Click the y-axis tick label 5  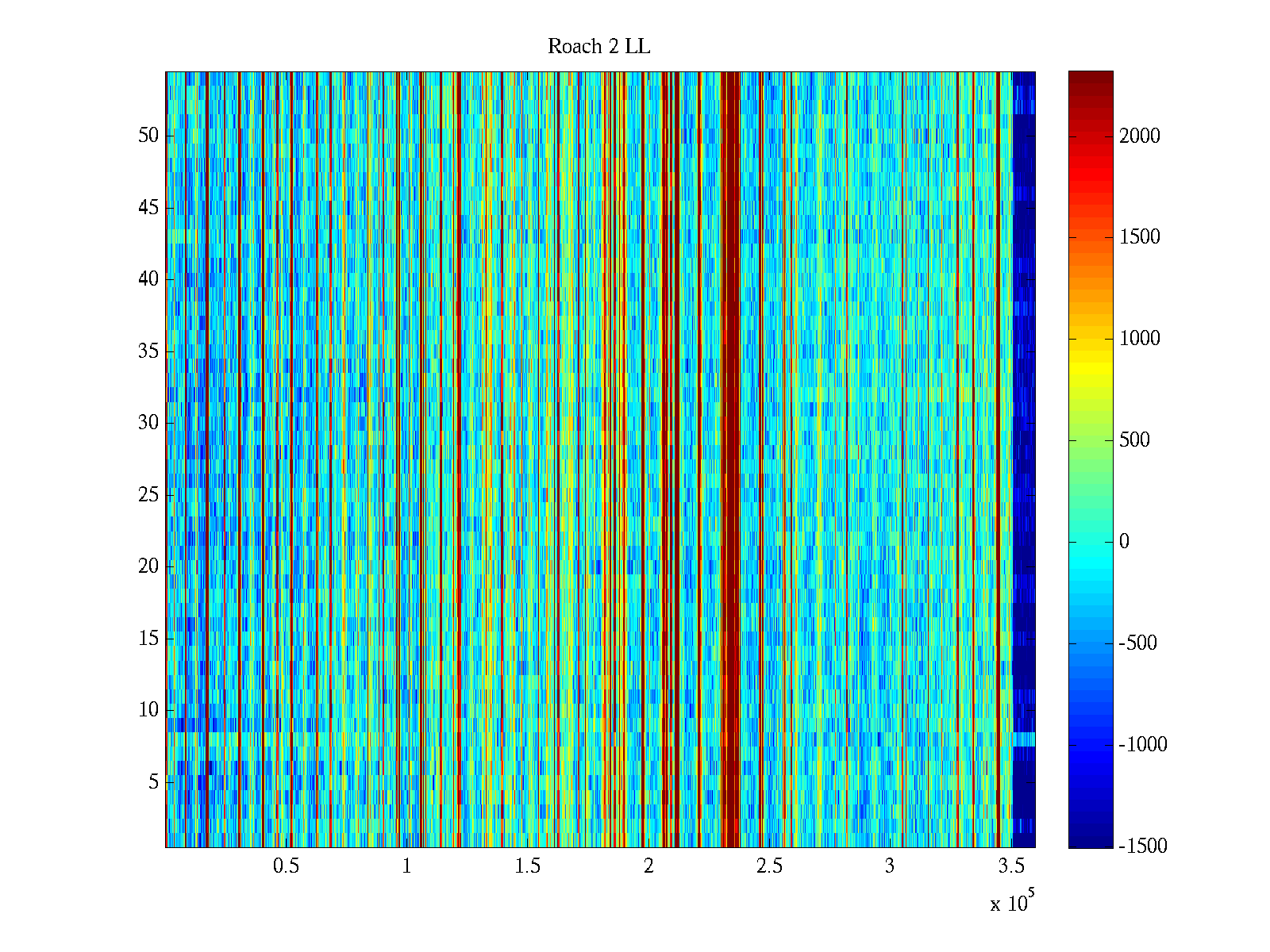coord(153,782)
